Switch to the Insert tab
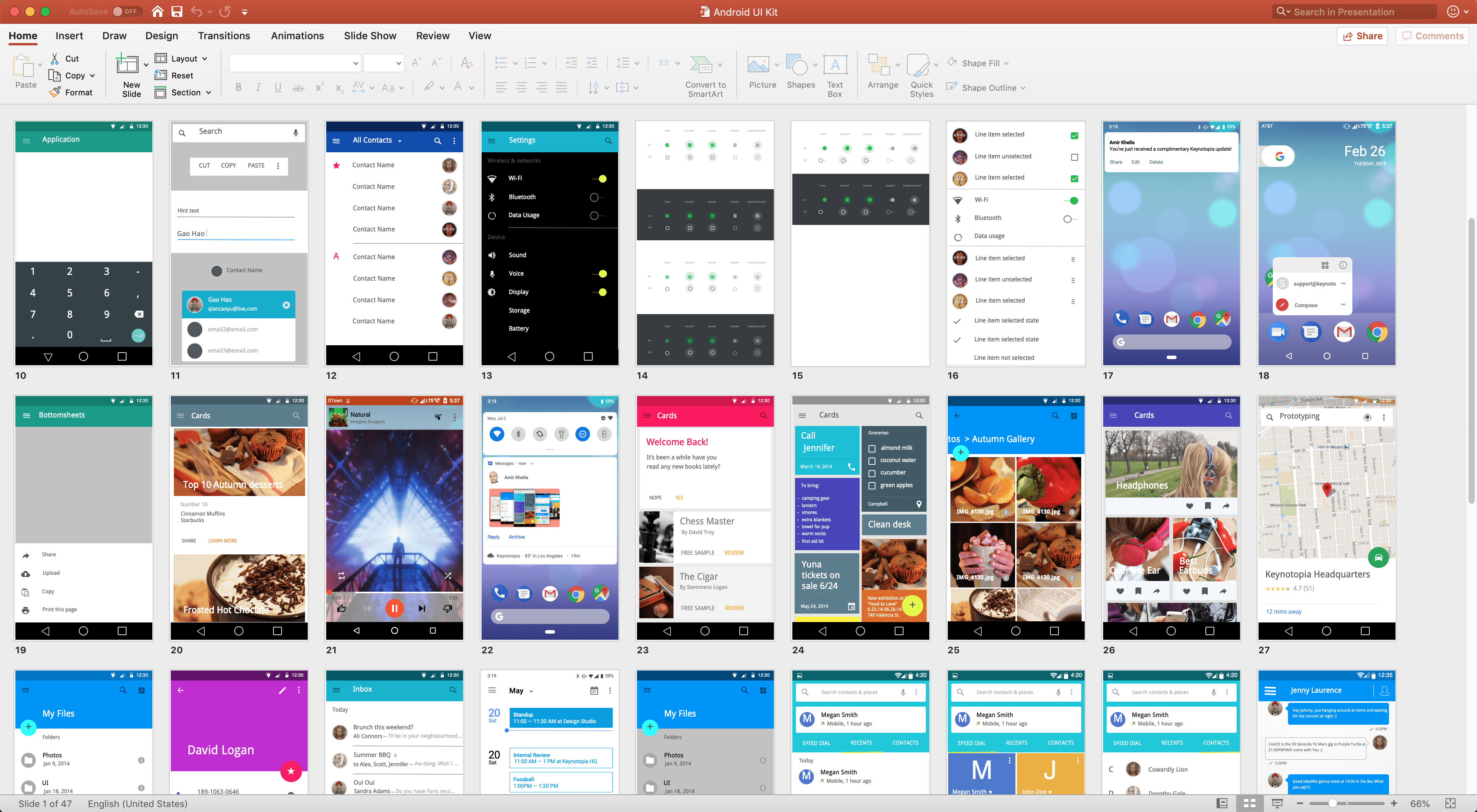This screenshot has width=1477, height=812. [69, 35]
